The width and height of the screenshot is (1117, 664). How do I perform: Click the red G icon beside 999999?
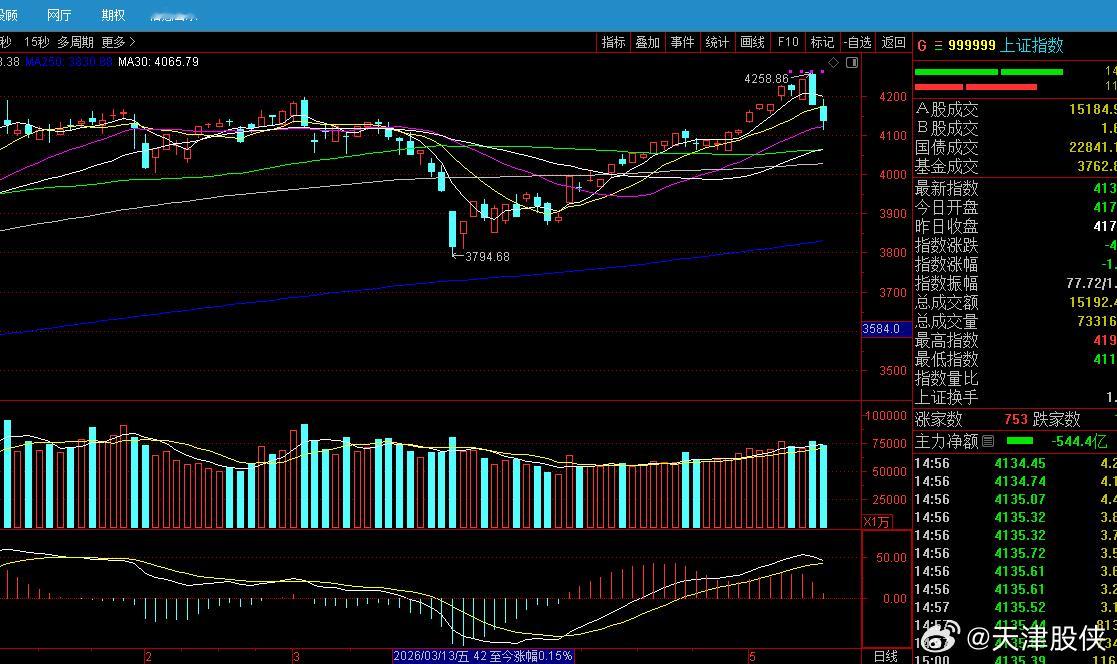pyautogui.click(x=922, y=46)
